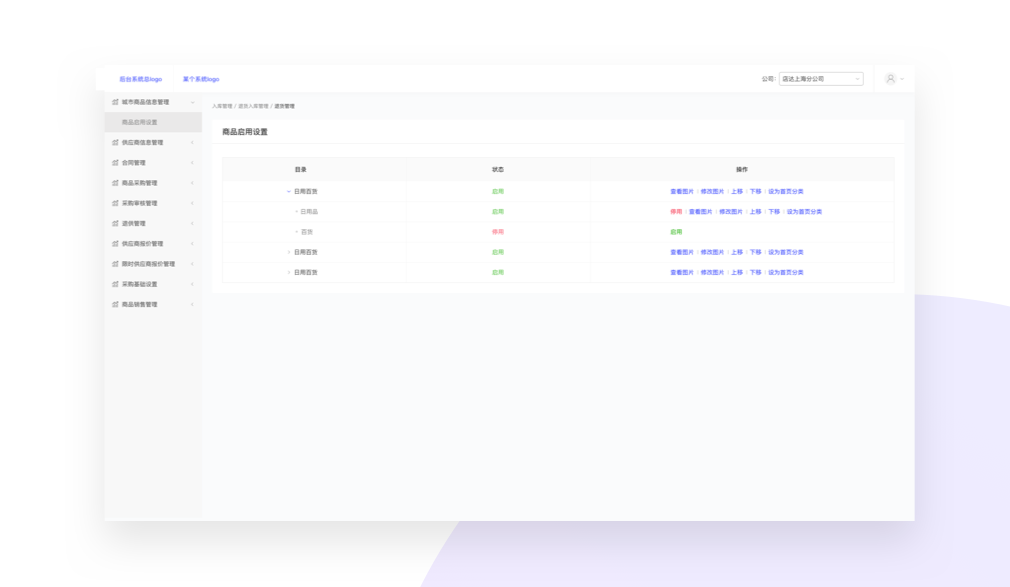This screenshot has width=1010, height=587.
Task: Click 设为首页分类 in the last 日用百货 row
Action: point(786,273)
